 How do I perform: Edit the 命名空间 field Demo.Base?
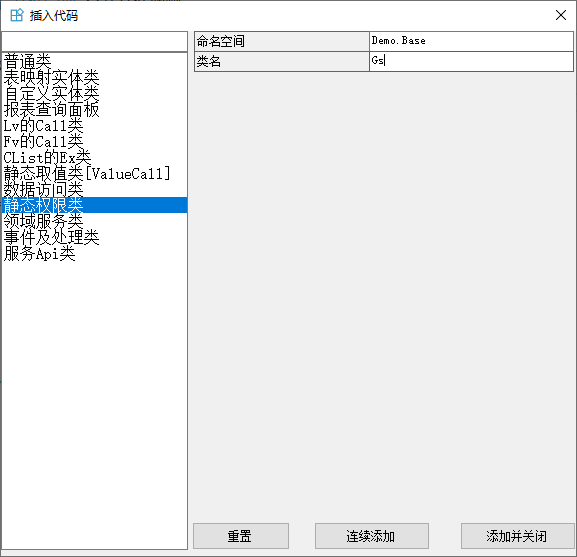[x=471, y=41]
